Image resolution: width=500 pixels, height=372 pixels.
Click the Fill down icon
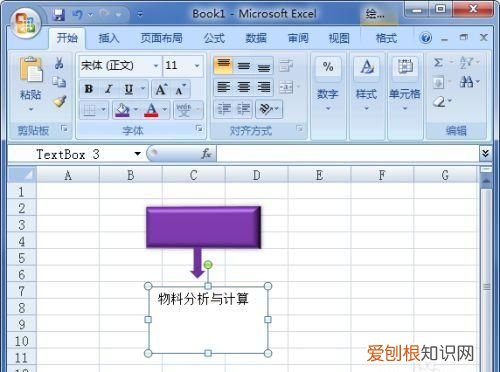pos(439,82)
